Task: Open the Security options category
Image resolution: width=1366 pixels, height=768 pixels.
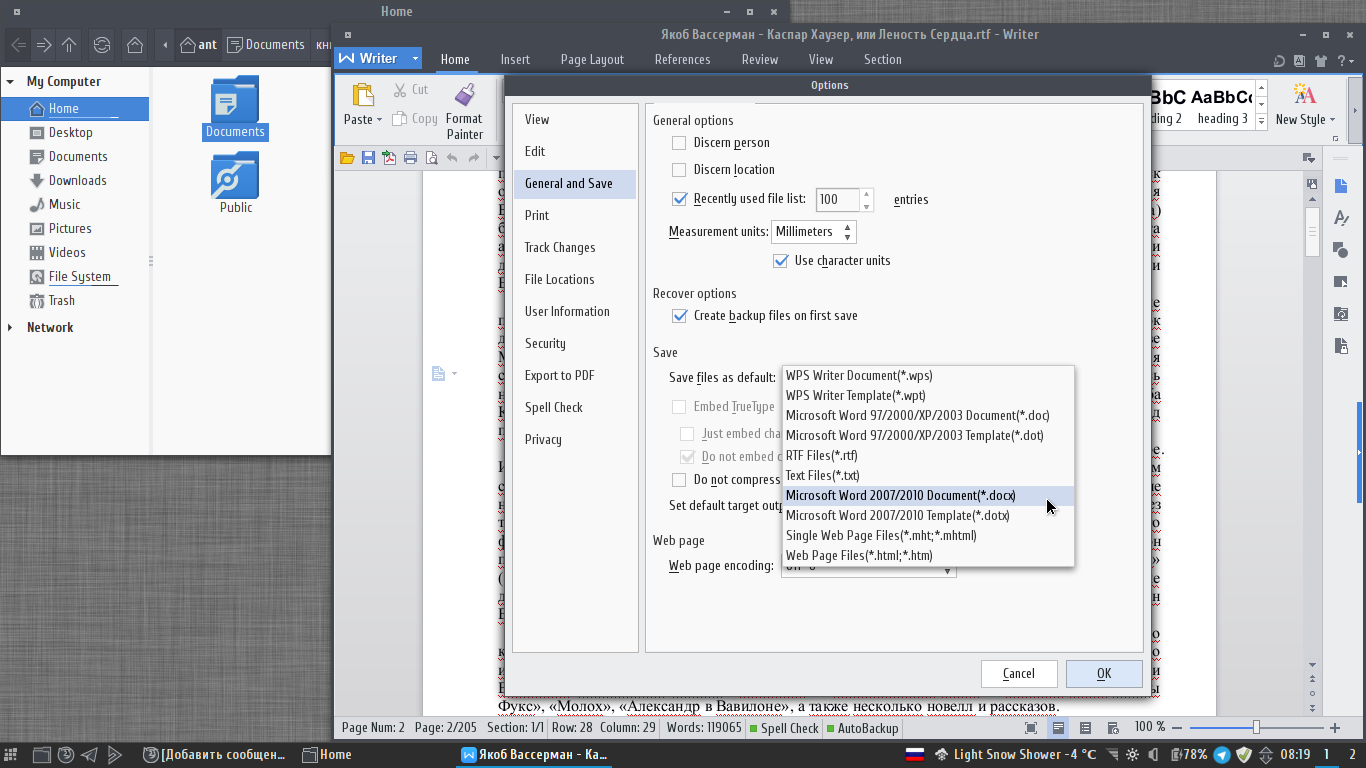Action: pos(574,344)
